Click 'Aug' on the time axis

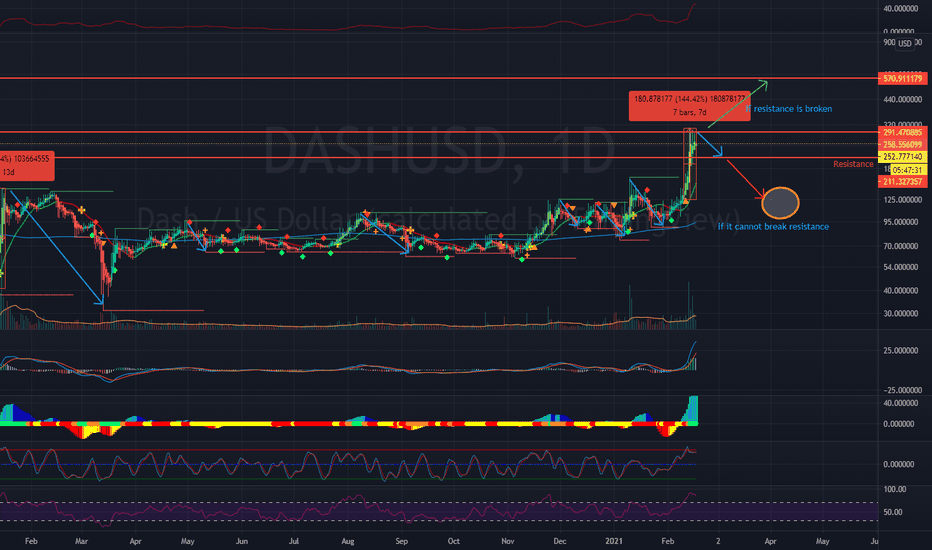(348, 541)
